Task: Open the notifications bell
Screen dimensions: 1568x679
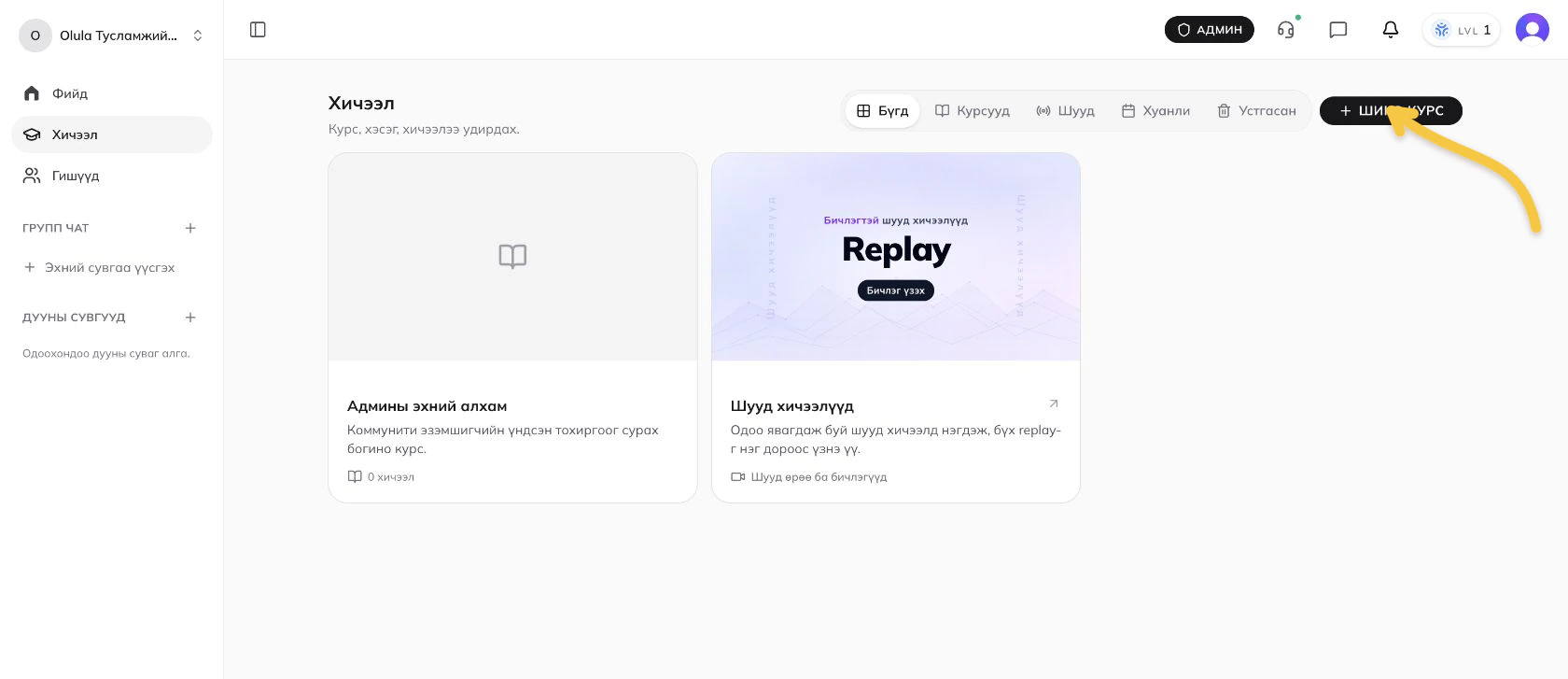Action: 1391,30
